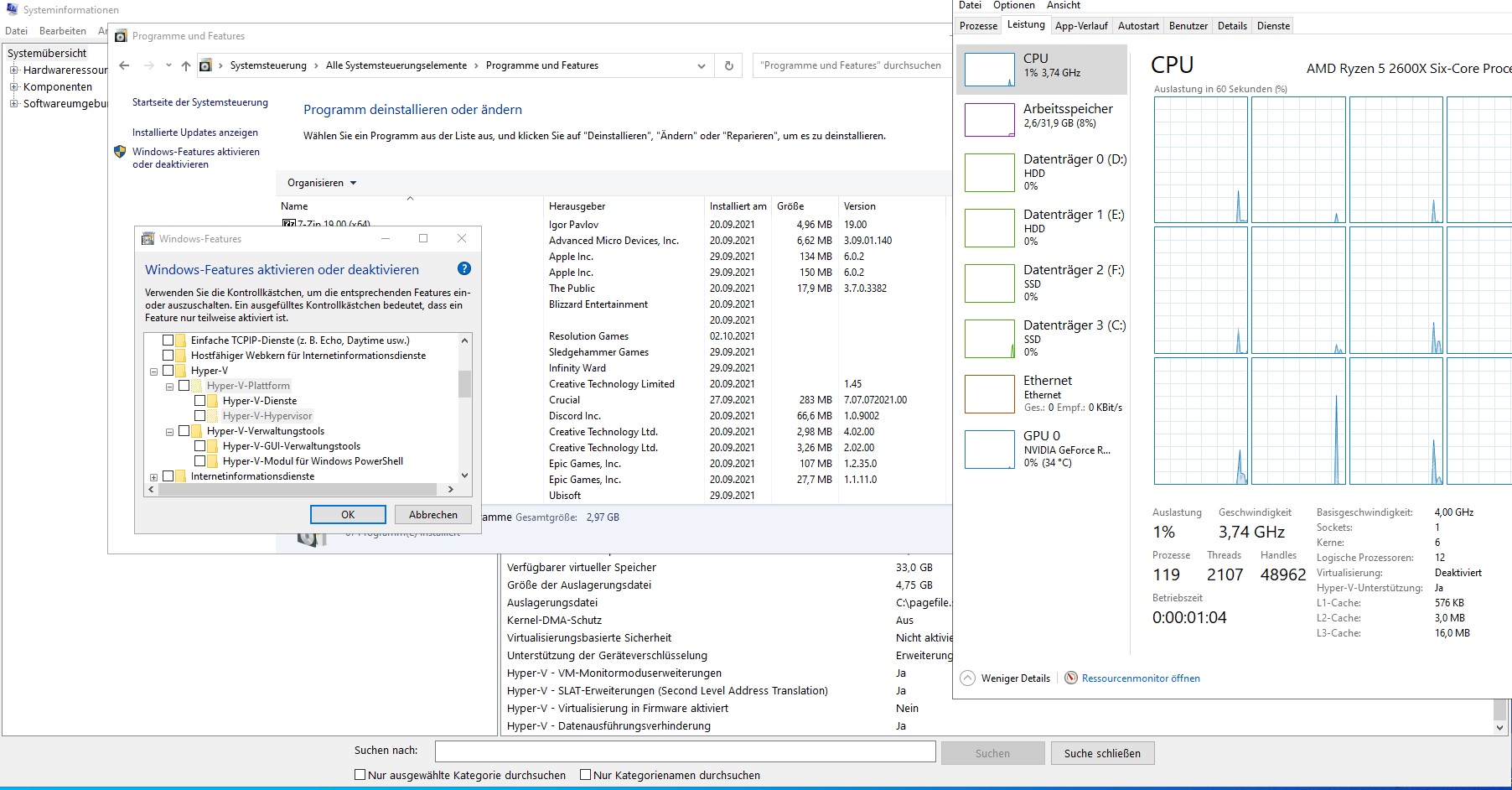
Task: Select the Ethernet thumbnail in Task Manager
Action: 990,393
